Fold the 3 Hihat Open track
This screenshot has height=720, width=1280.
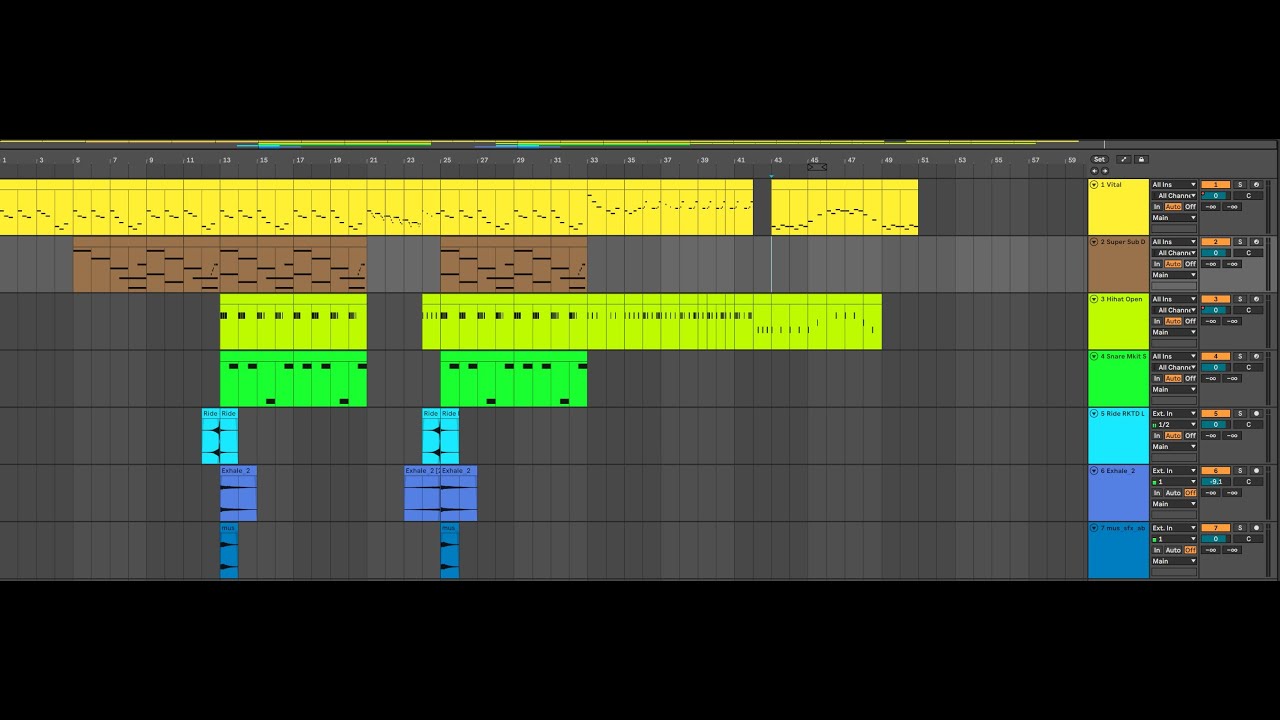coord(1094,299)
